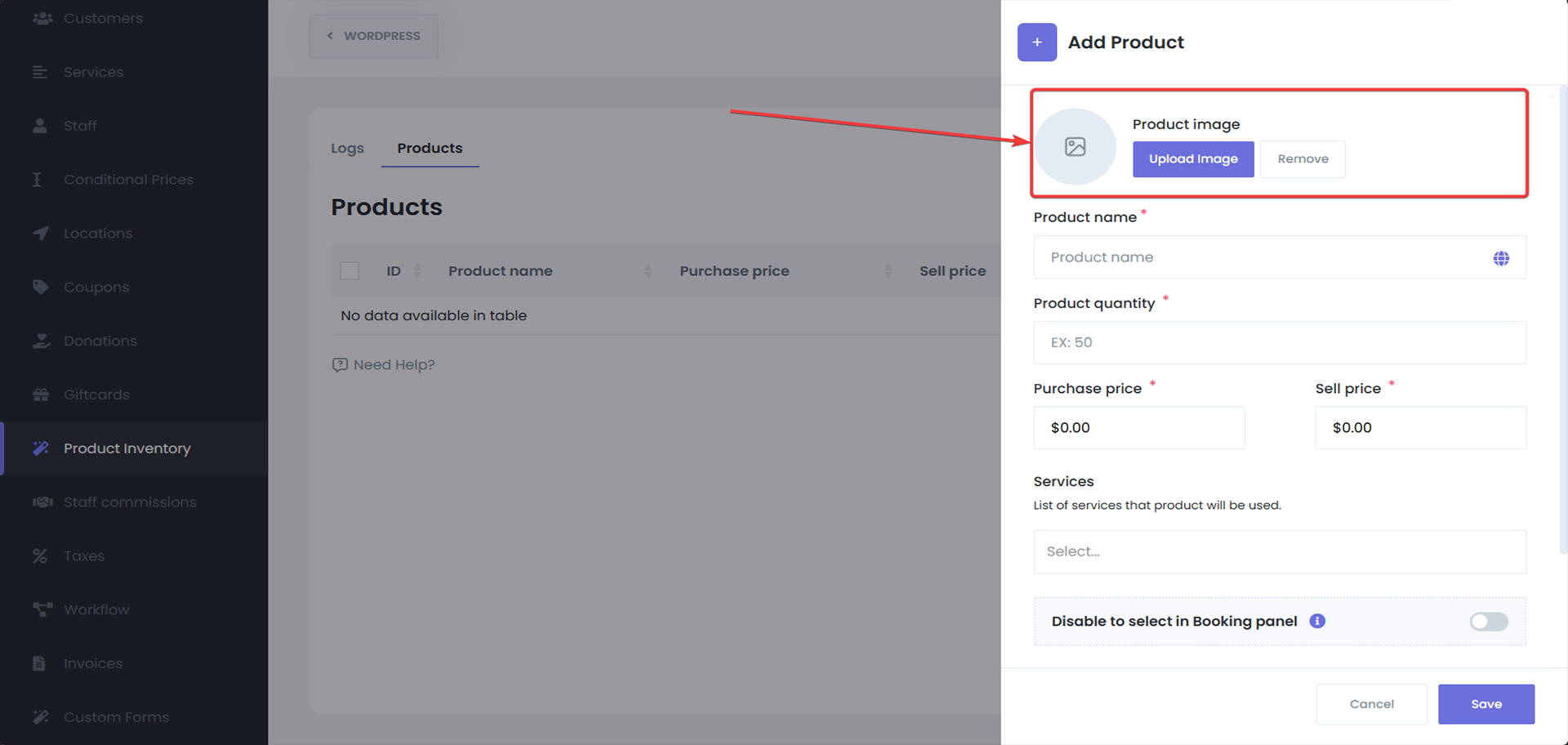Click the product image placeholder icon
This screenshot has height=745, width=1568.
pyautogui.click(x=1075, y=147)
